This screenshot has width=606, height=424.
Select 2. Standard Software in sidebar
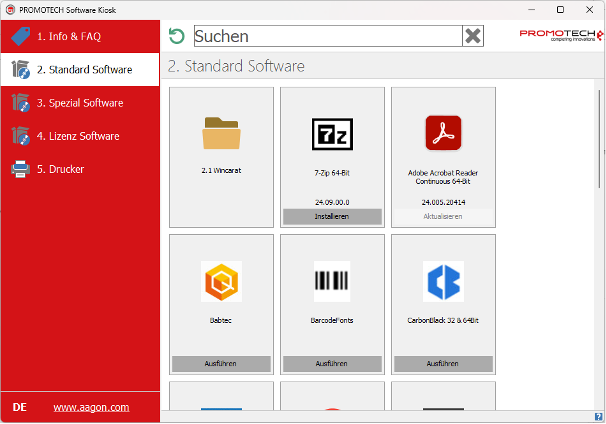pos(80,70)
